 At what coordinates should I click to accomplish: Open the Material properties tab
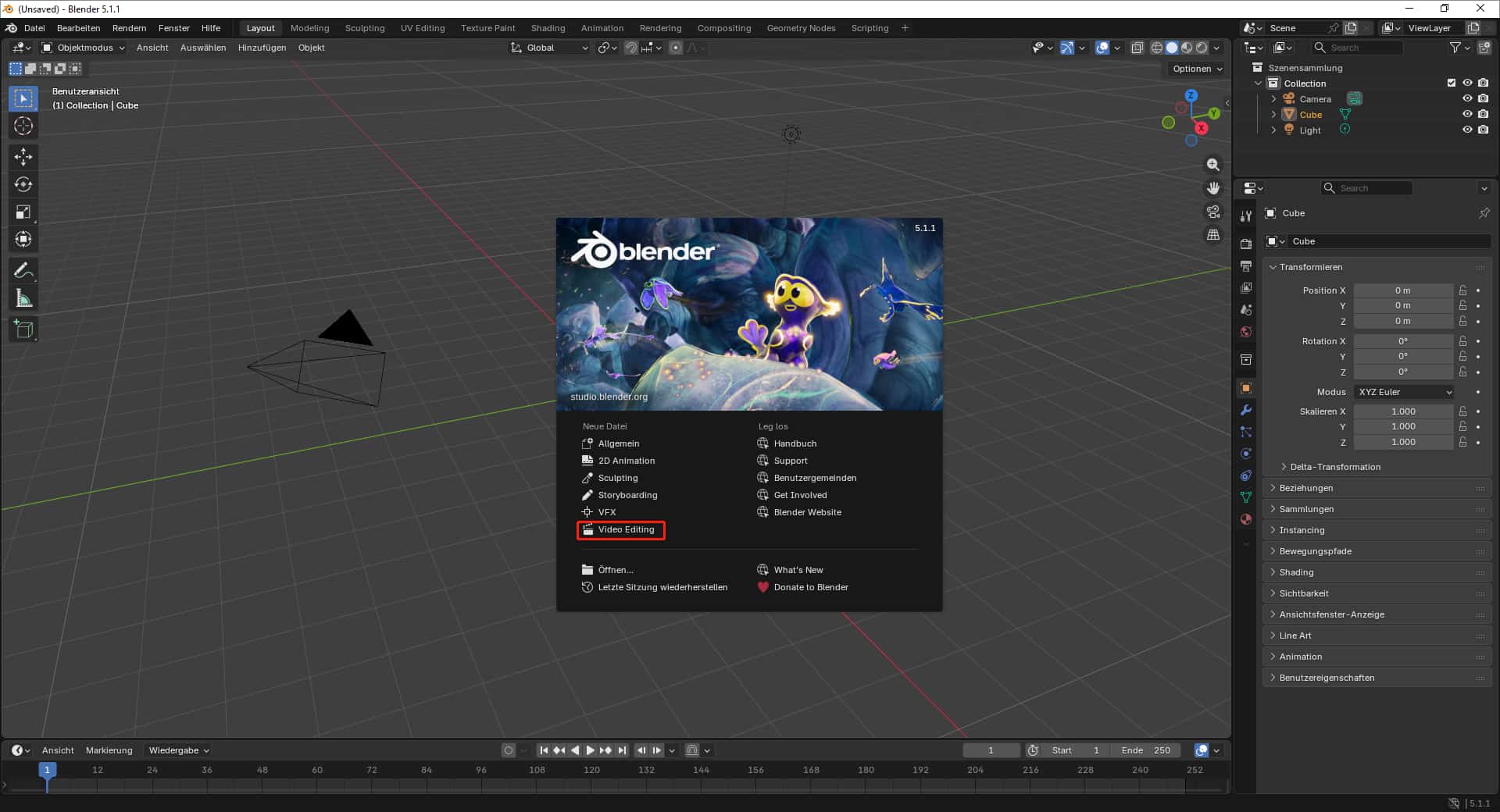[1246, 519]
